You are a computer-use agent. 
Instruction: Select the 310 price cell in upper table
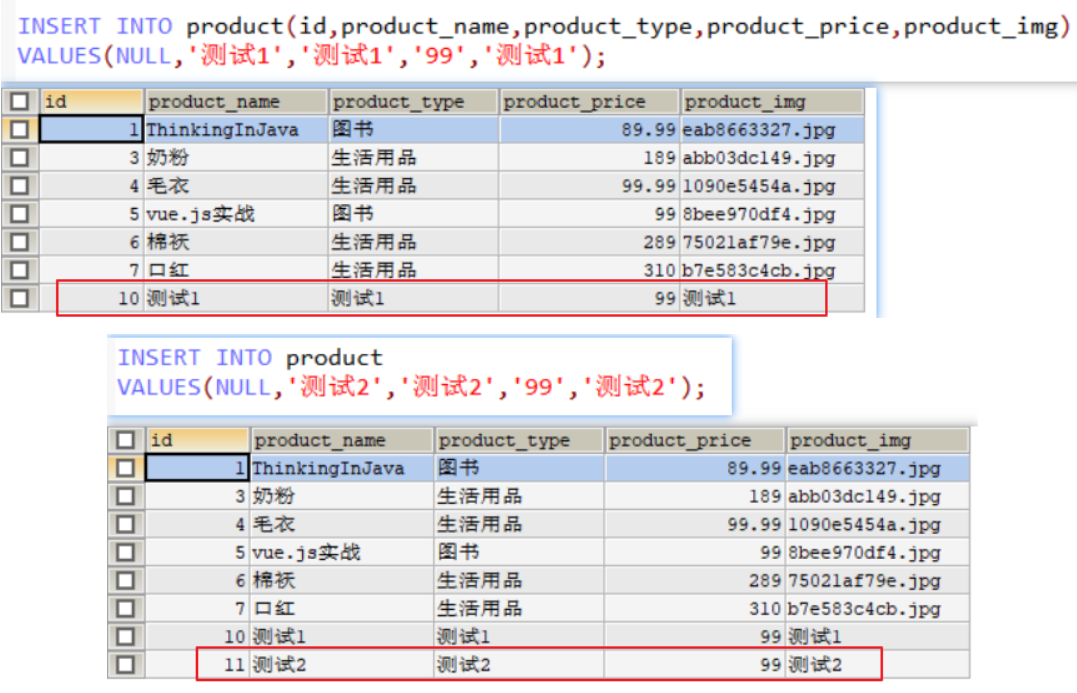589,270
